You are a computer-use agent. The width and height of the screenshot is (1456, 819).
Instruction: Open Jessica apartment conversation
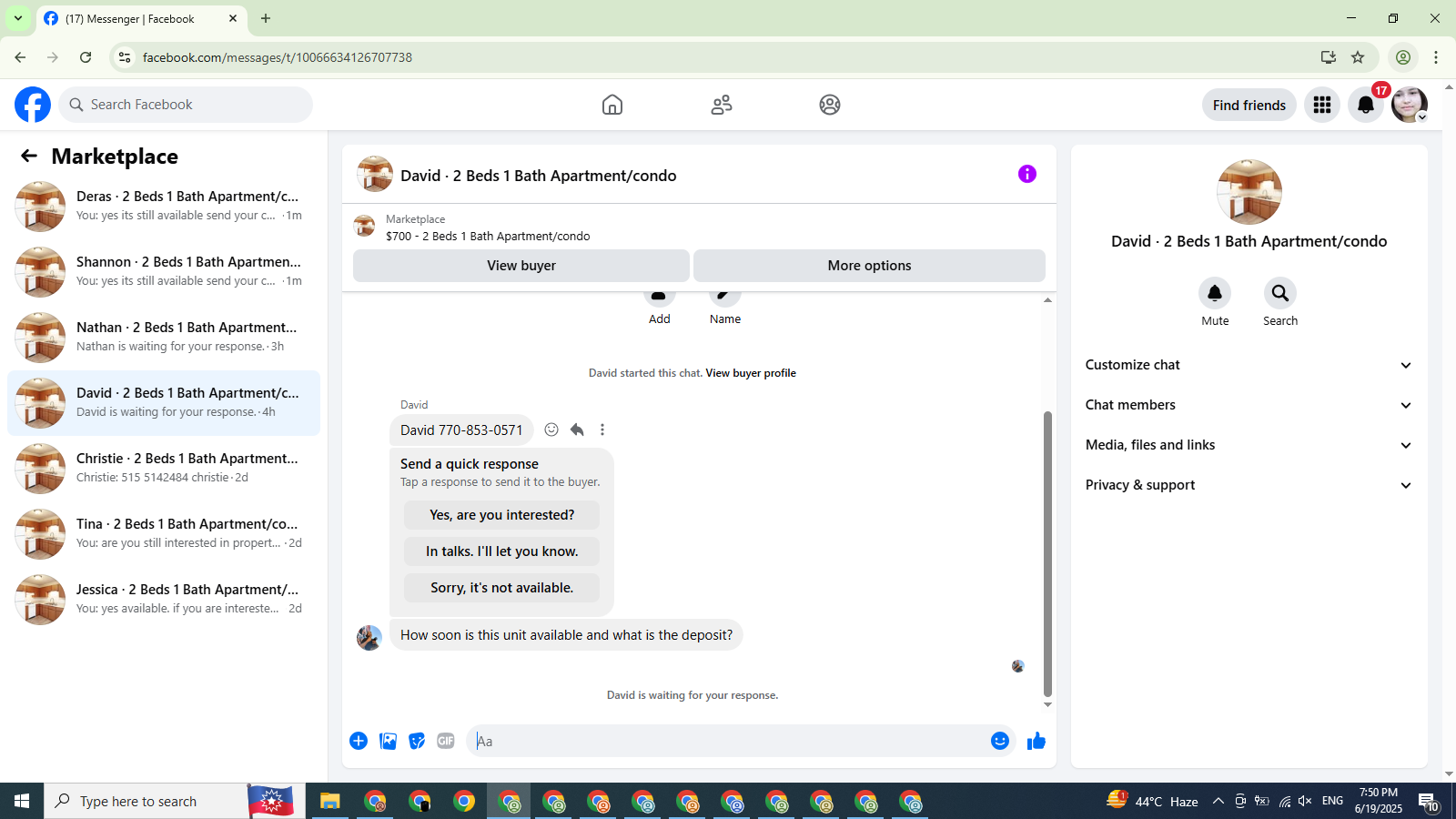tap(164, 600)
